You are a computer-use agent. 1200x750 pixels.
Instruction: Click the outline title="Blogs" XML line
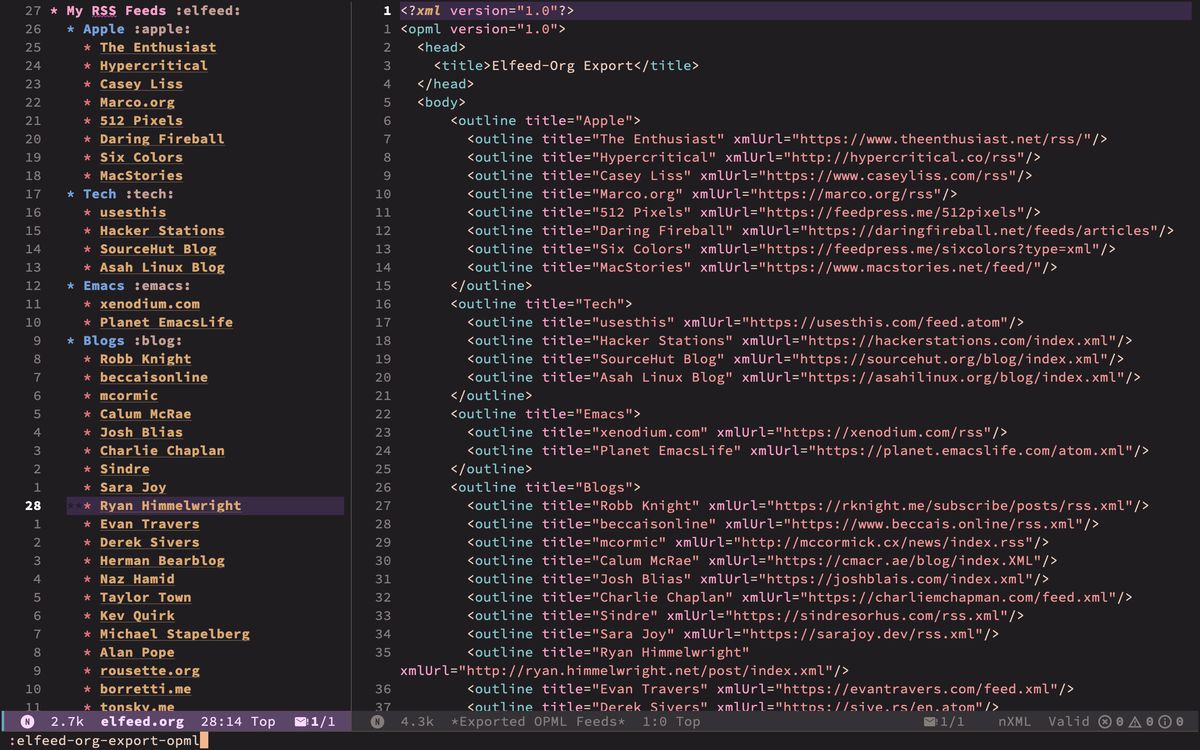click(545, 487)
